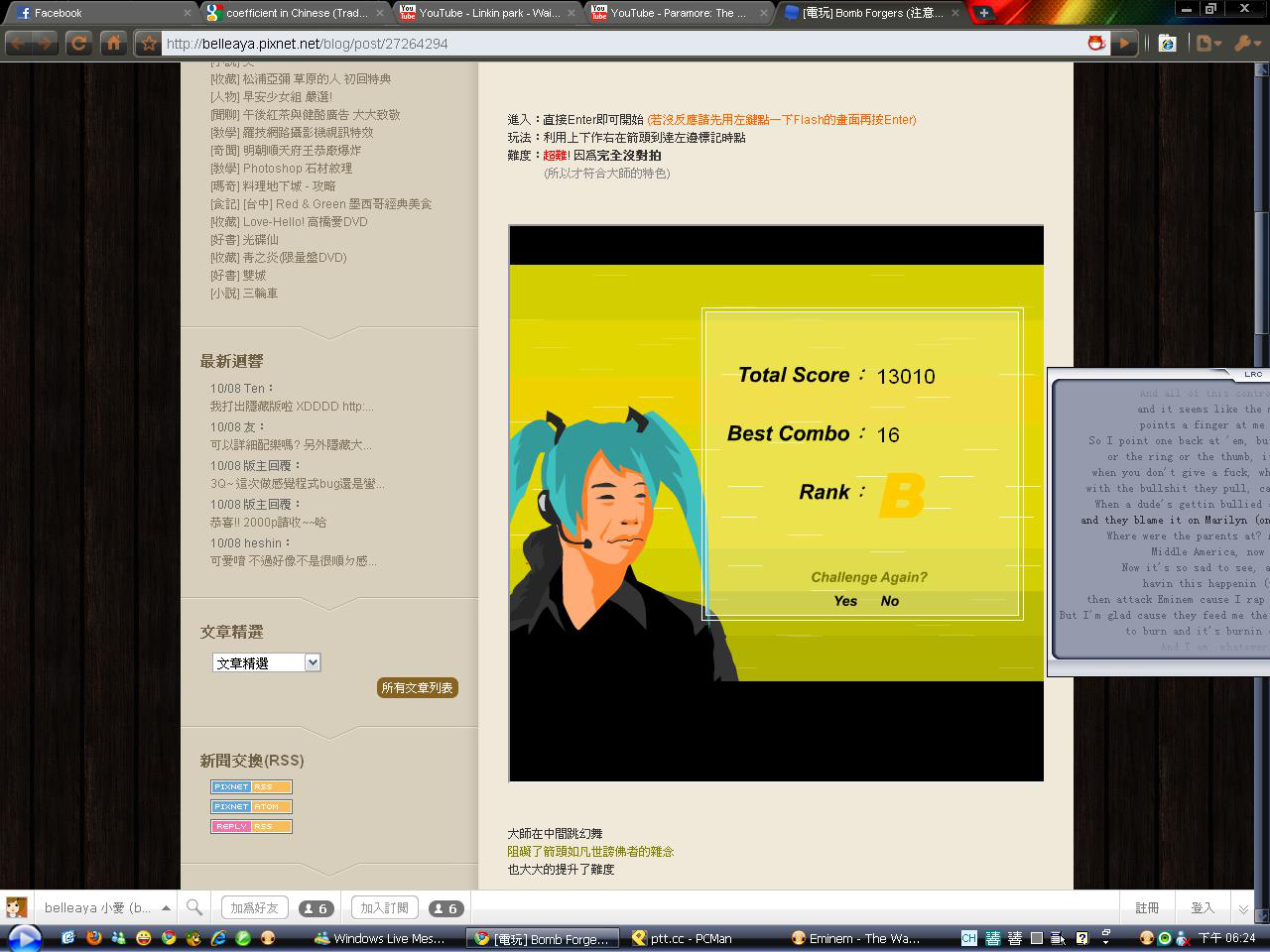
Task: Choose Yes to challenge again
Action: pos(845,601)
